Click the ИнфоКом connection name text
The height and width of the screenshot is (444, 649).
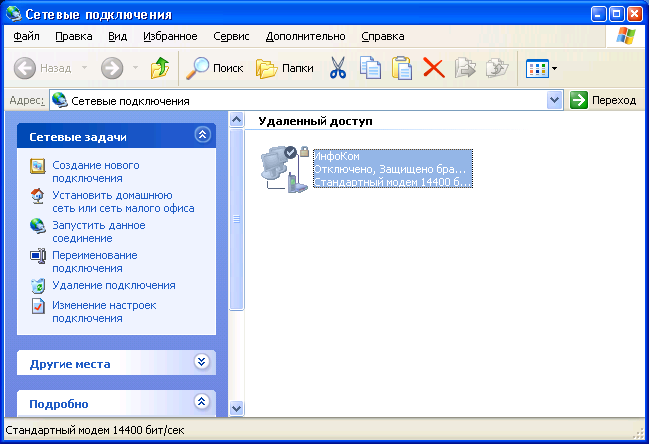(337, 156)
